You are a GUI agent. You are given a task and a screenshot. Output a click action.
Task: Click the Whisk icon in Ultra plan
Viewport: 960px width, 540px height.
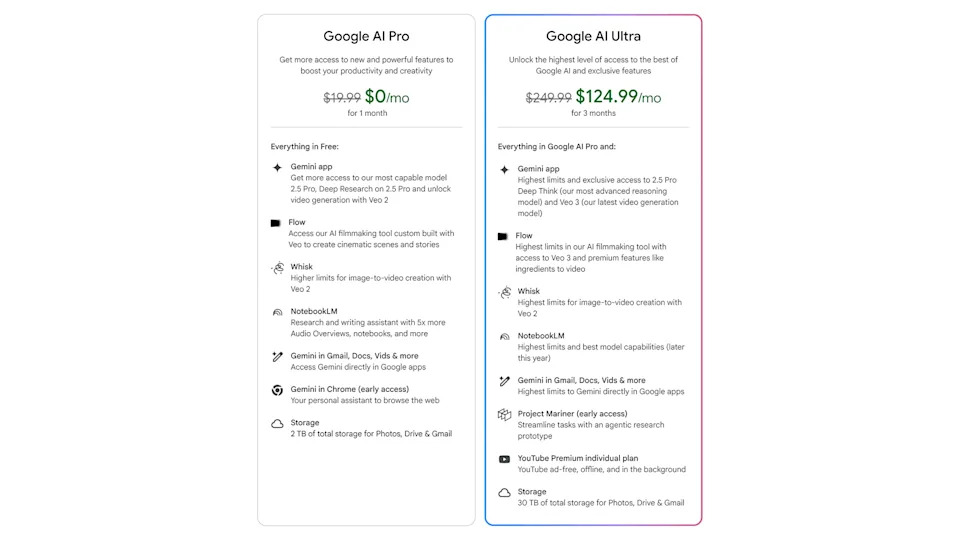[x=504, y=292]
